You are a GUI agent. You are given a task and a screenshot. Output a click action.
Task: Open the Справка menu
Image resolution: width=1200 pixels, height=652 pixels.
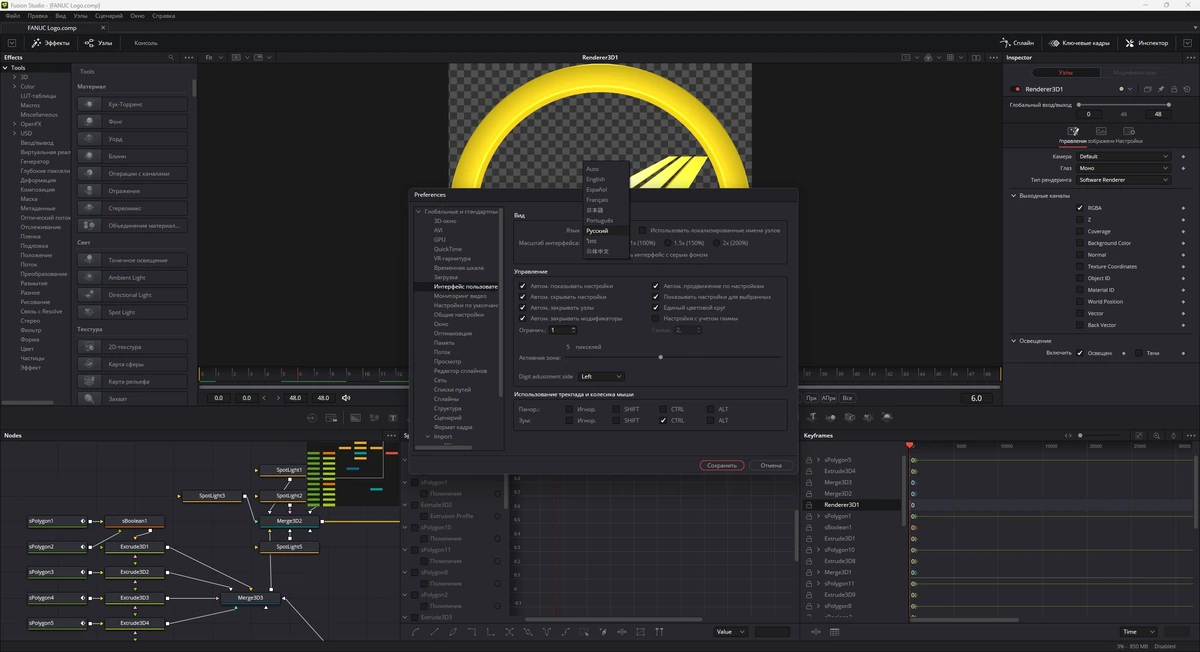(x=164, y=18)
